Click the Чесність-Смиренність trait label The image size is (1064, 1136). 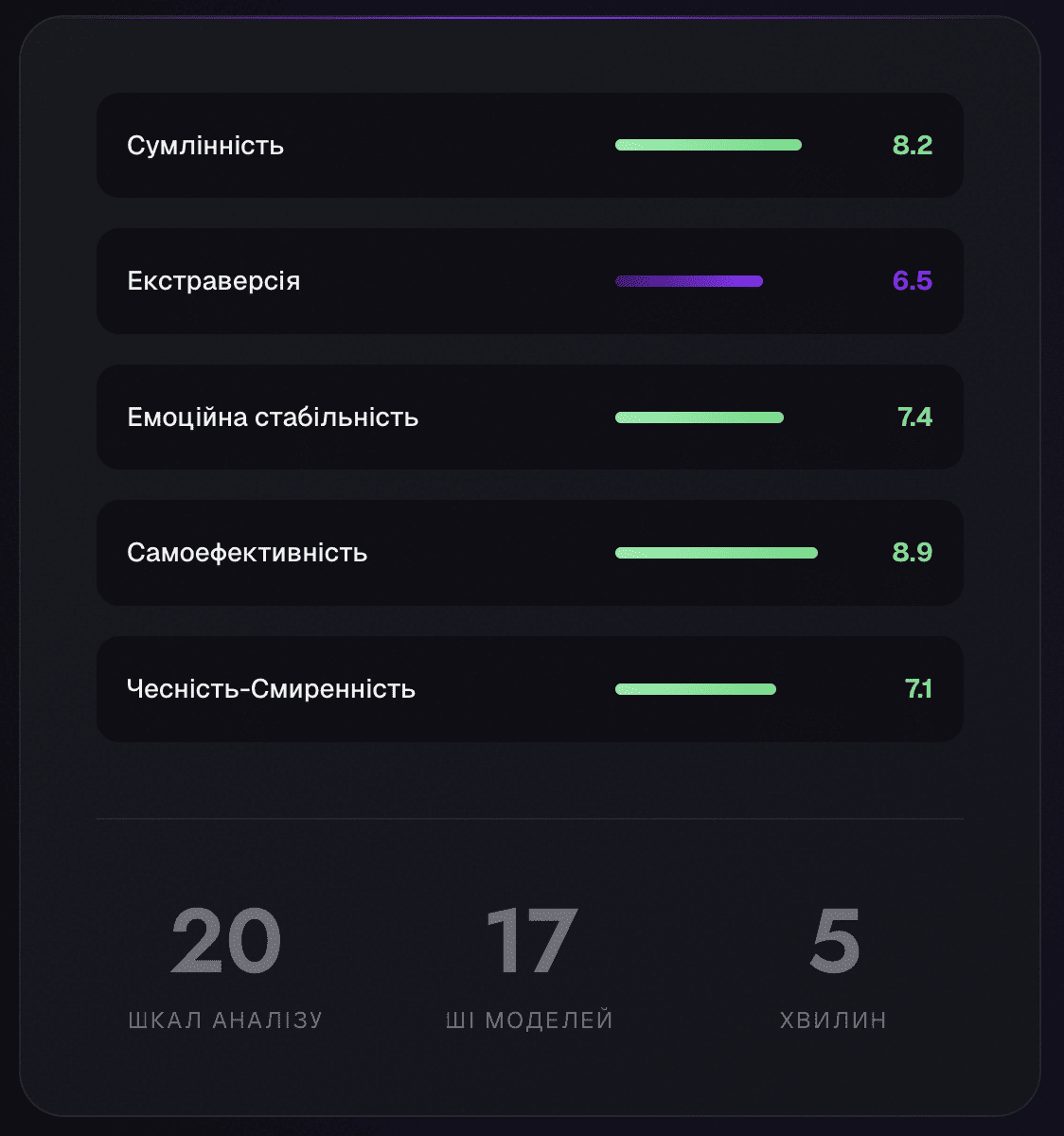(x=271, y=689)
